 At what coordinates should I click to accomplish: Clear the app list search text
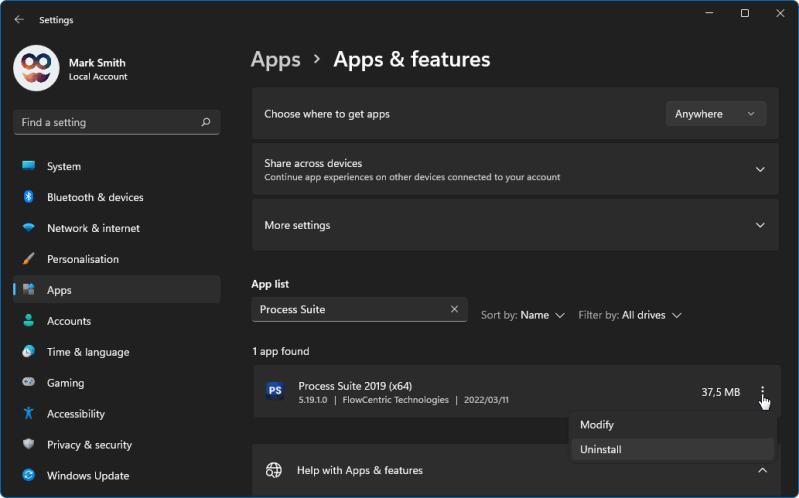pyautogui.click(x=454, y=310)
